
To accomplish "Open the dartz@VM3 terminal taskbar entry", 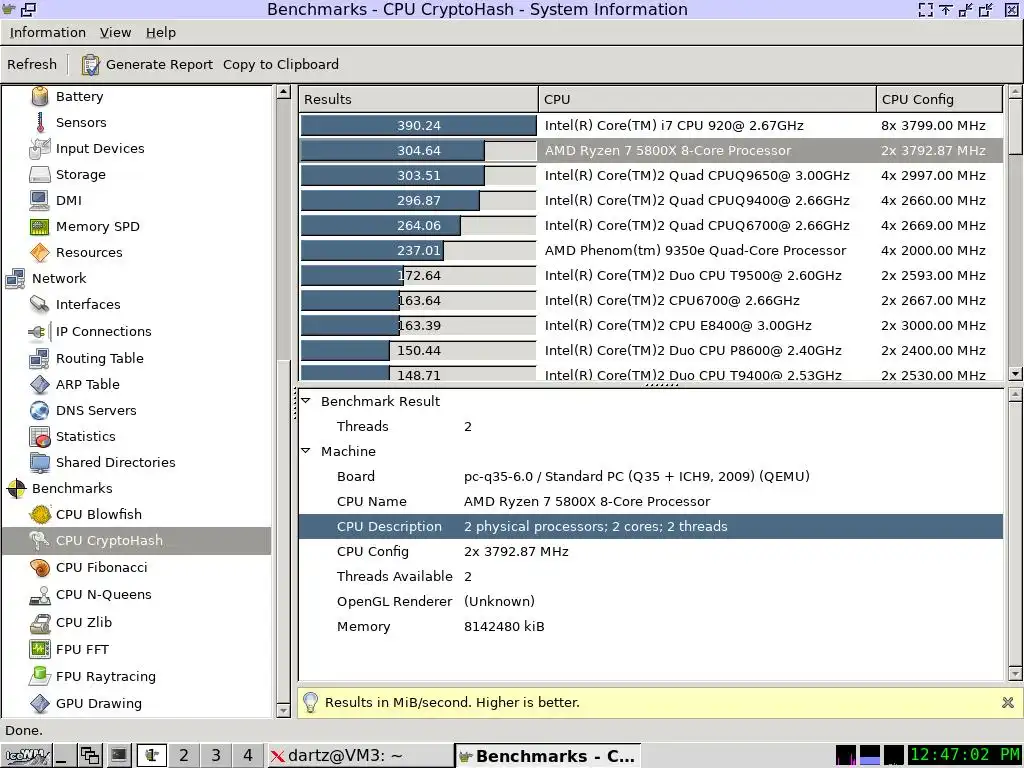I will coord(360,756).
